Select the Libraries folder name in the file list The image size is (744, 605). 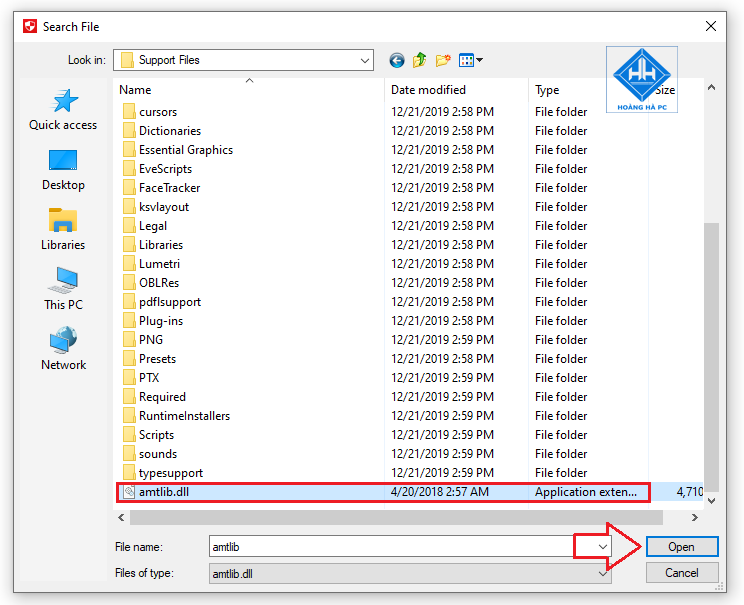click(x=161, y=245)
